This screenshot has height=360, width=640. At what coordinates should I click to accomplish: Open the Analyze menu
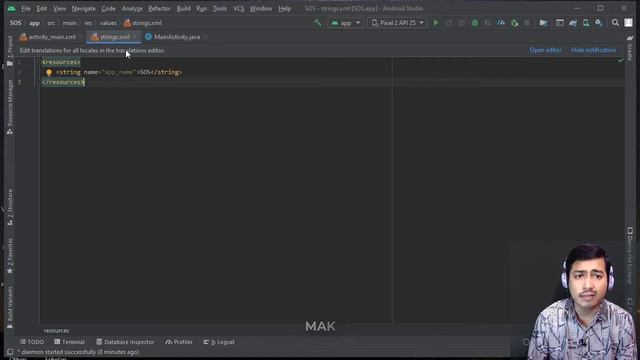pyautogui.click(x=132, y=9)
